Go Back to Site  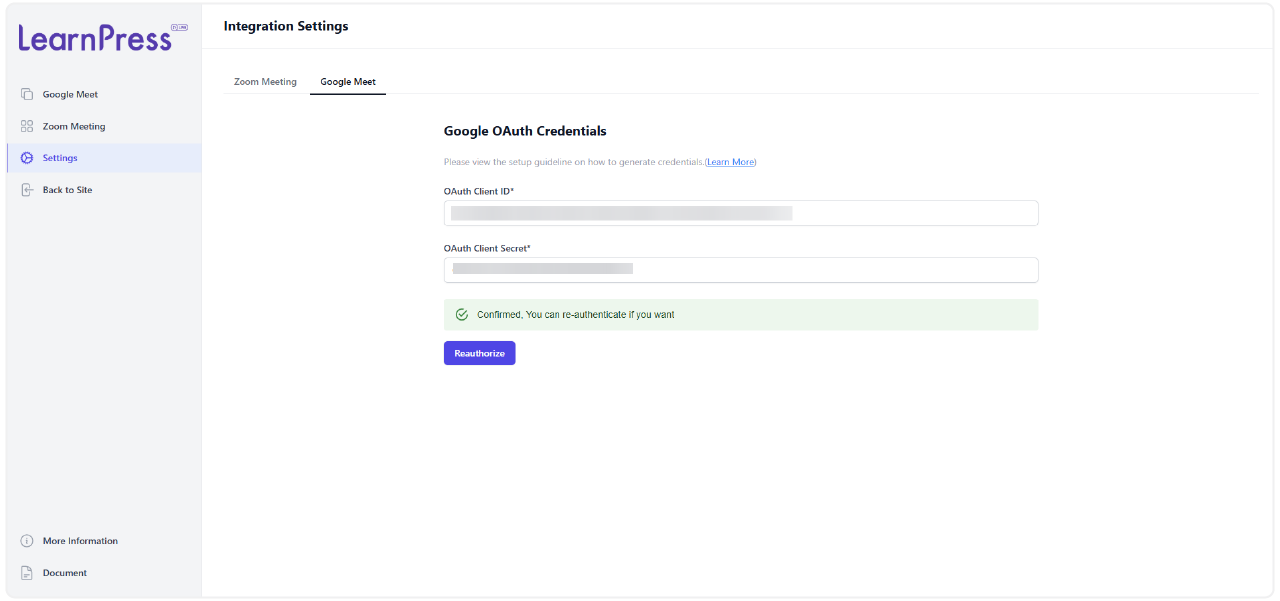tap(104, 190)
